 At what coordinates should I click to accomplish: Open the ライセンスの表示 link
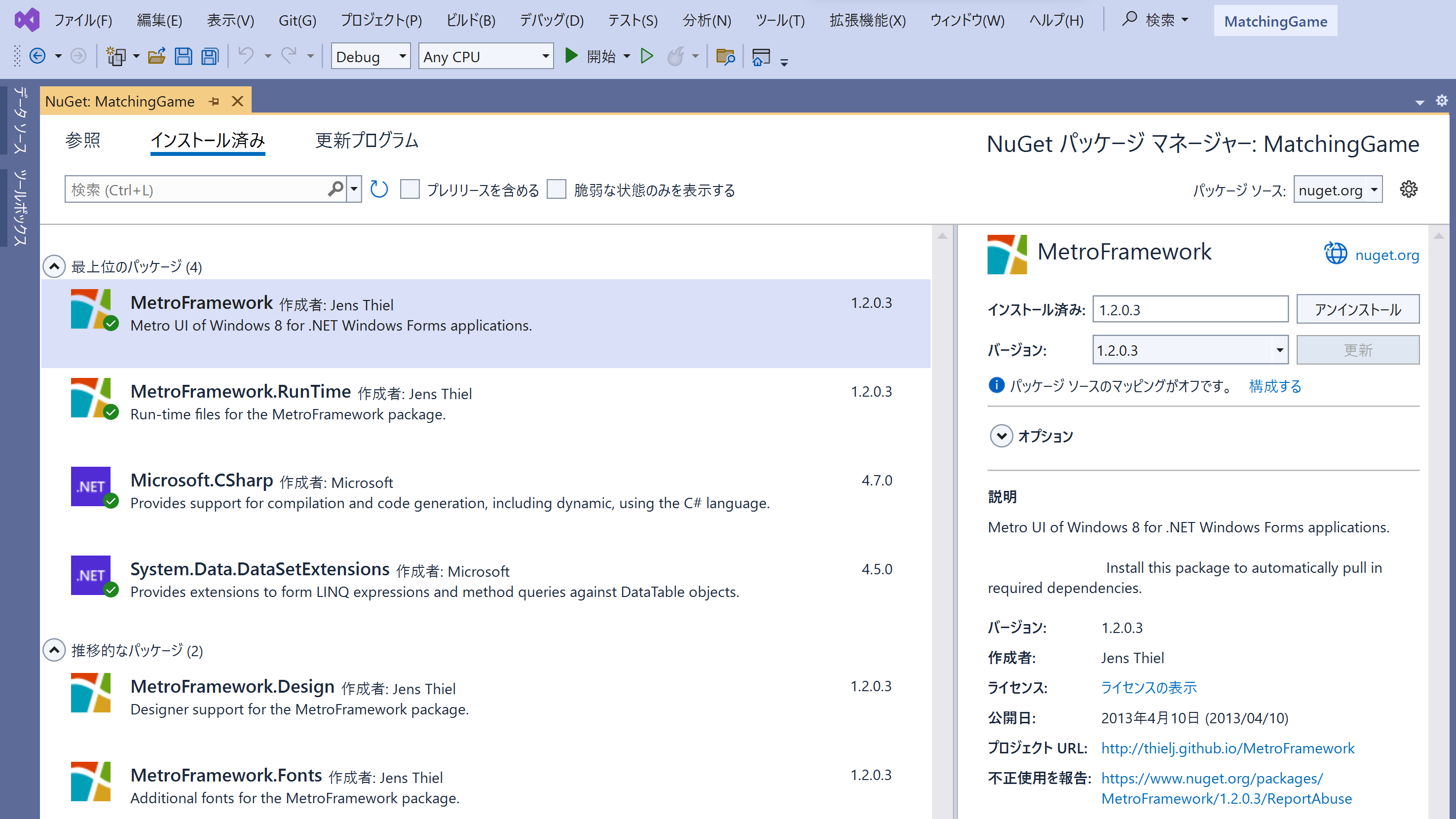1149,687
